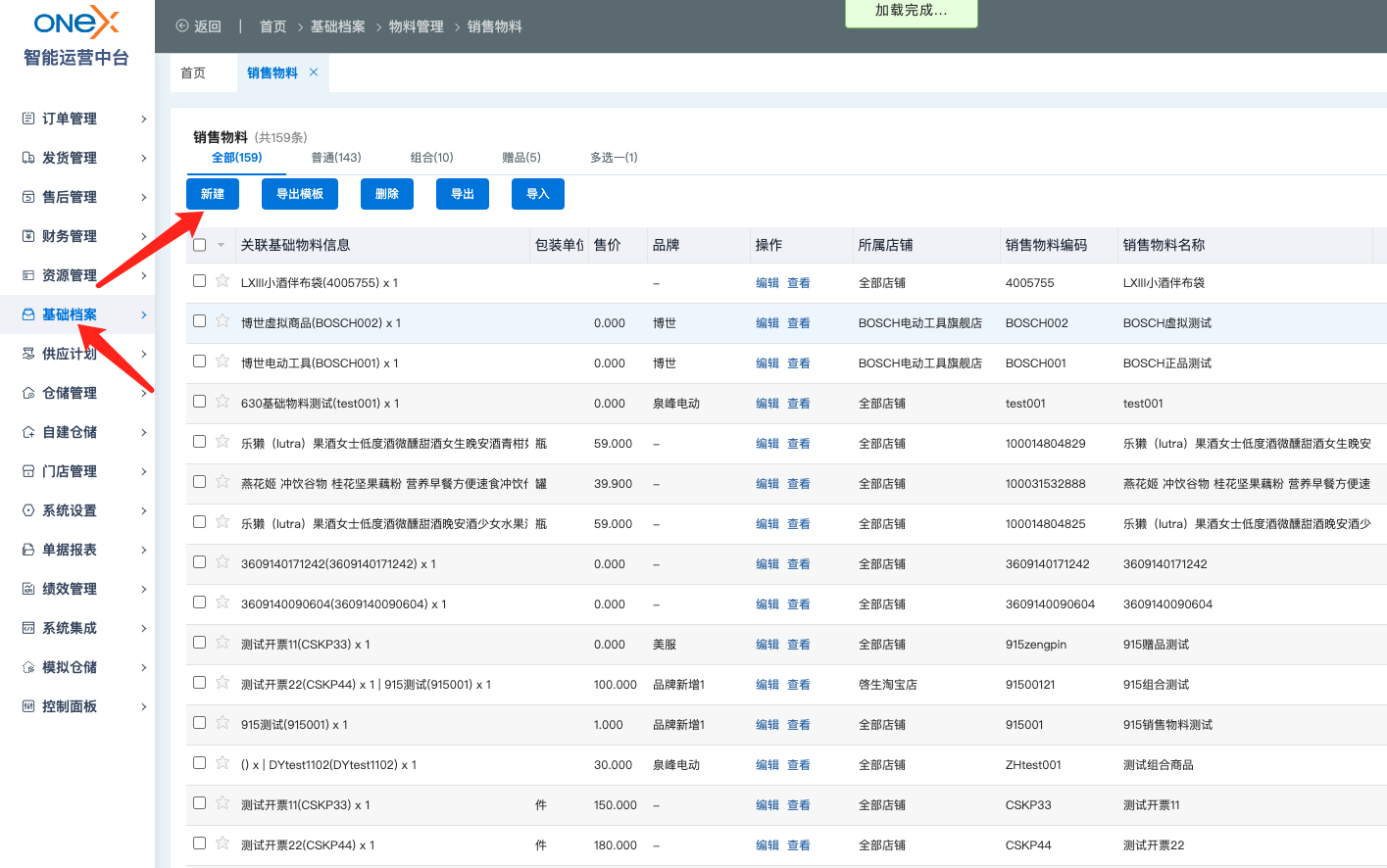This screenshot has height=868, width=1387.
Task: Check the LXIII小酒伴布袋 row checkbox
Action: point(200,281)
